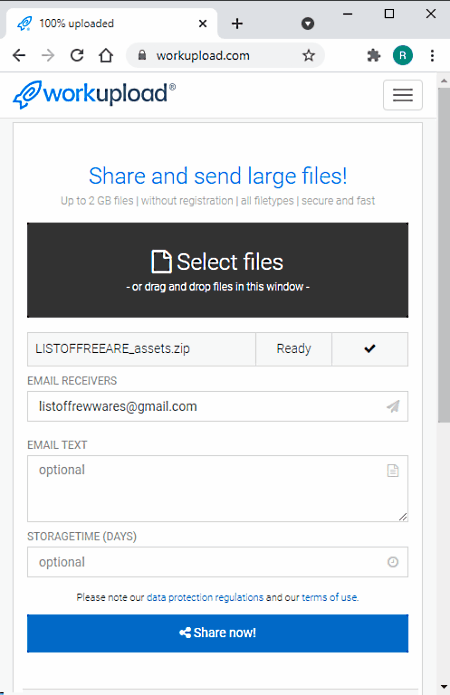Viewport: 450px width, 695px height.
Task: Go to browser home page
Action: pyautogui.click(x=106, y=55)
